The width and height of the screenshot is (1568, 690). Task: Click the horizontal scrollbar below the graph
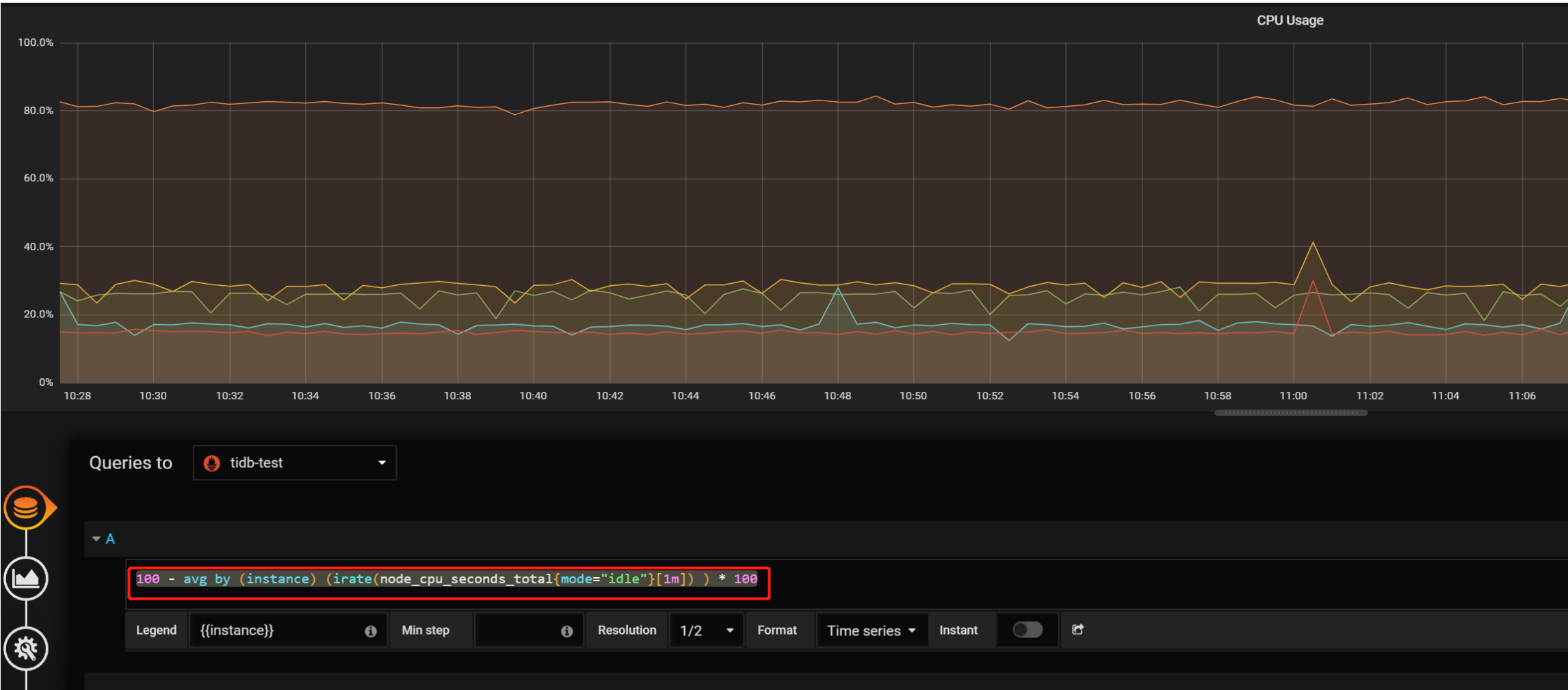pyautogui.click(x=1290, y=413)
